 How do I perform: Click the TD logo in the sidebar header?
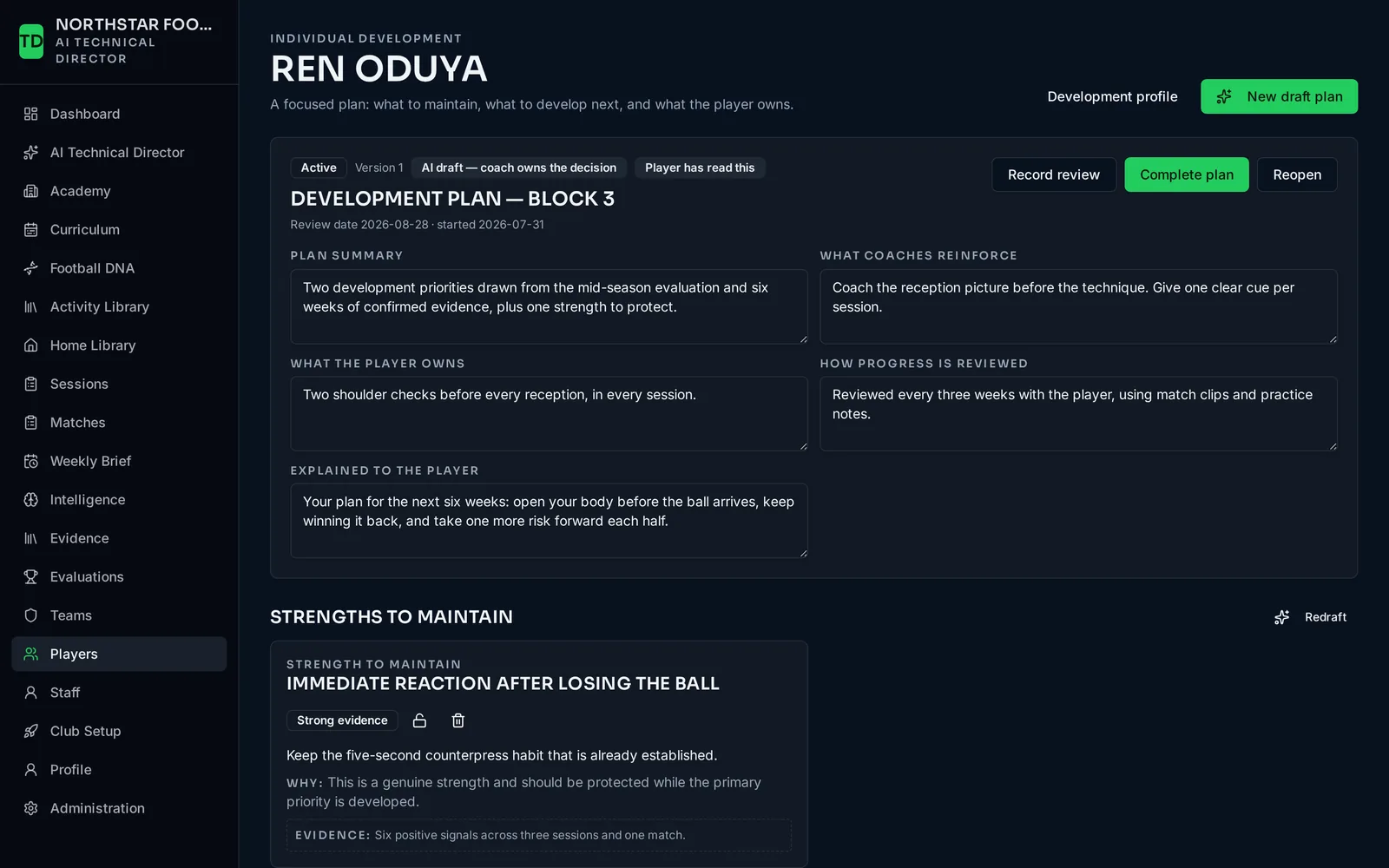pos(31,41)
